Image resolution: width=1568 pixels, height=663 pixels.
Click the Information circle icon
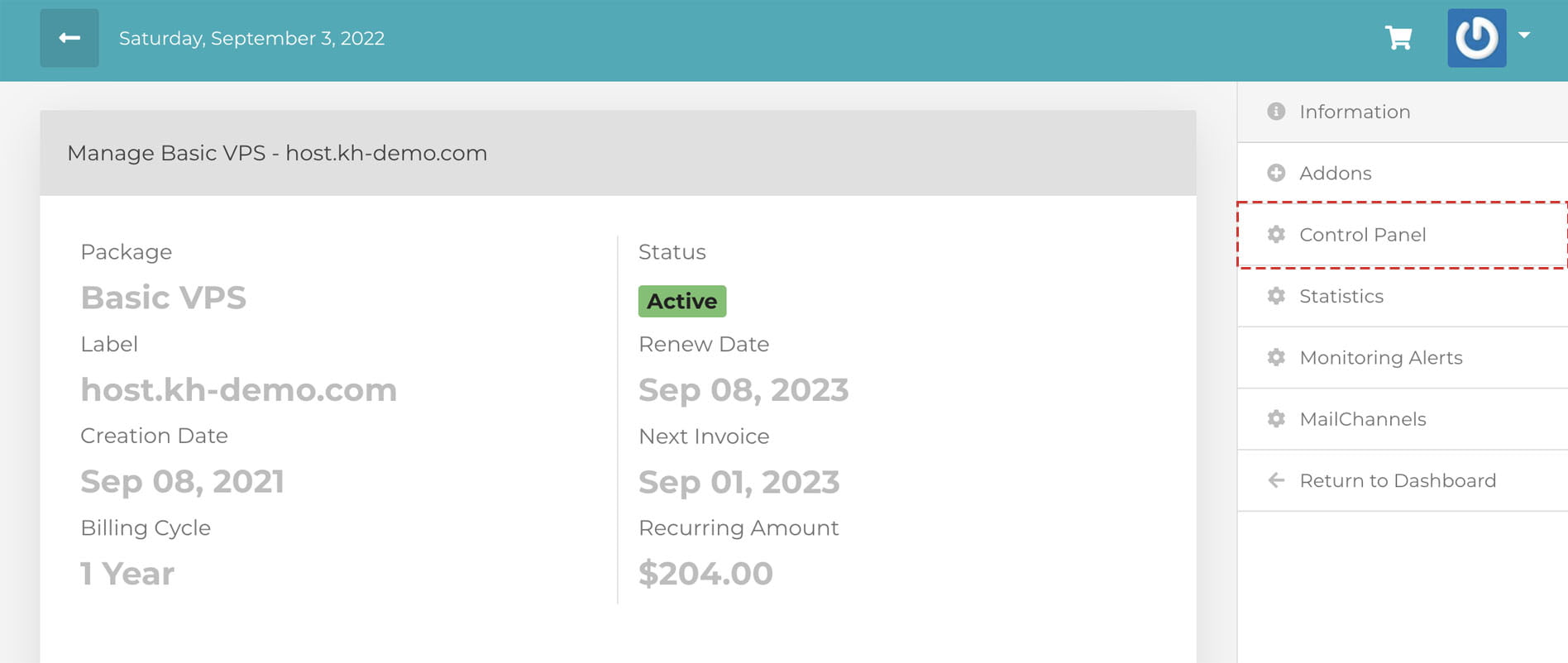point(1276,112)
